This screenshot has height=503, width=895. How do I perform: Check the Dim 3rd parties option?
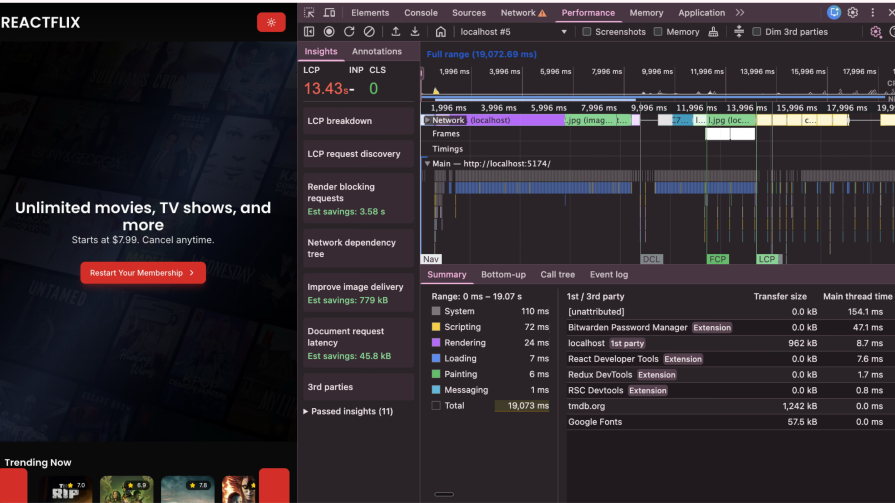tap(756, 32)
